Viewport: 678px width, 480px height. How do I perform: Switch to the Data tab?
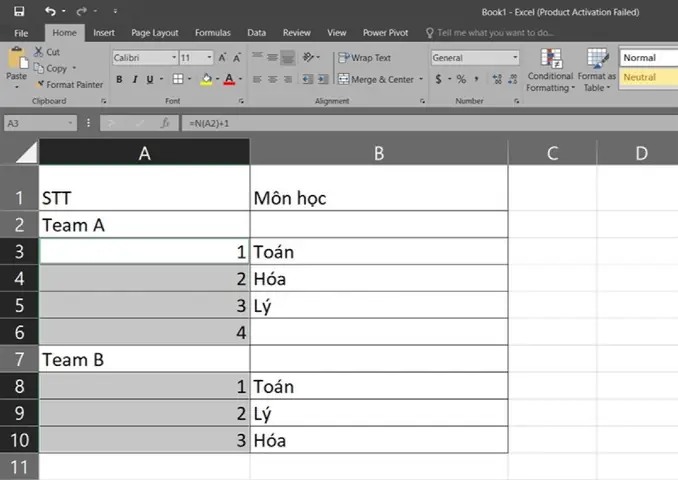256,33
